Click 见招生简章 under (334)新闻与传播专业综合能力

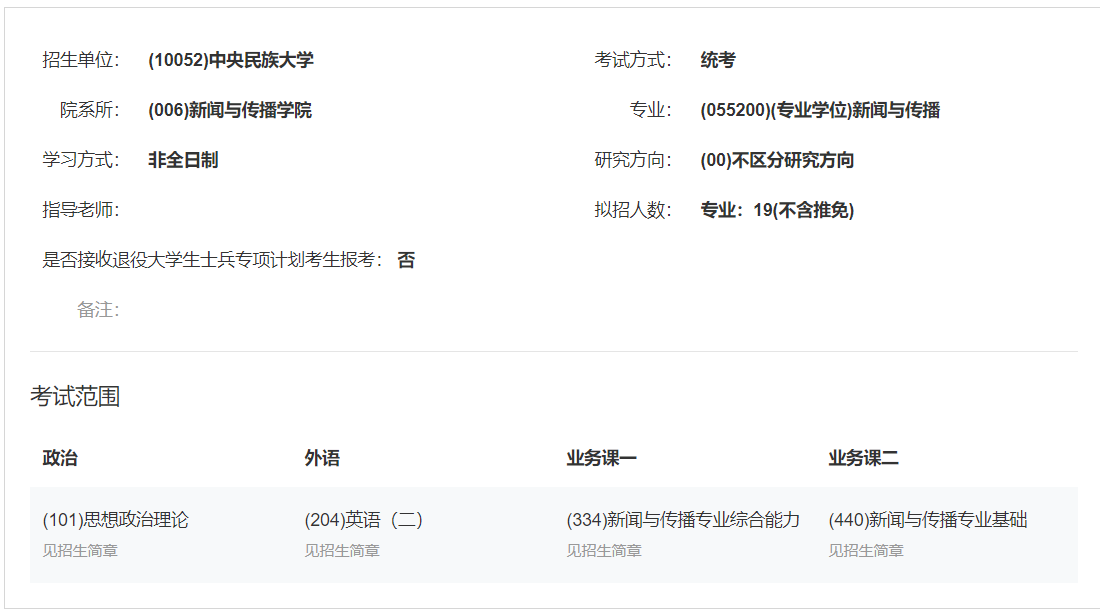pyautogui.click(x=604, y=551)
